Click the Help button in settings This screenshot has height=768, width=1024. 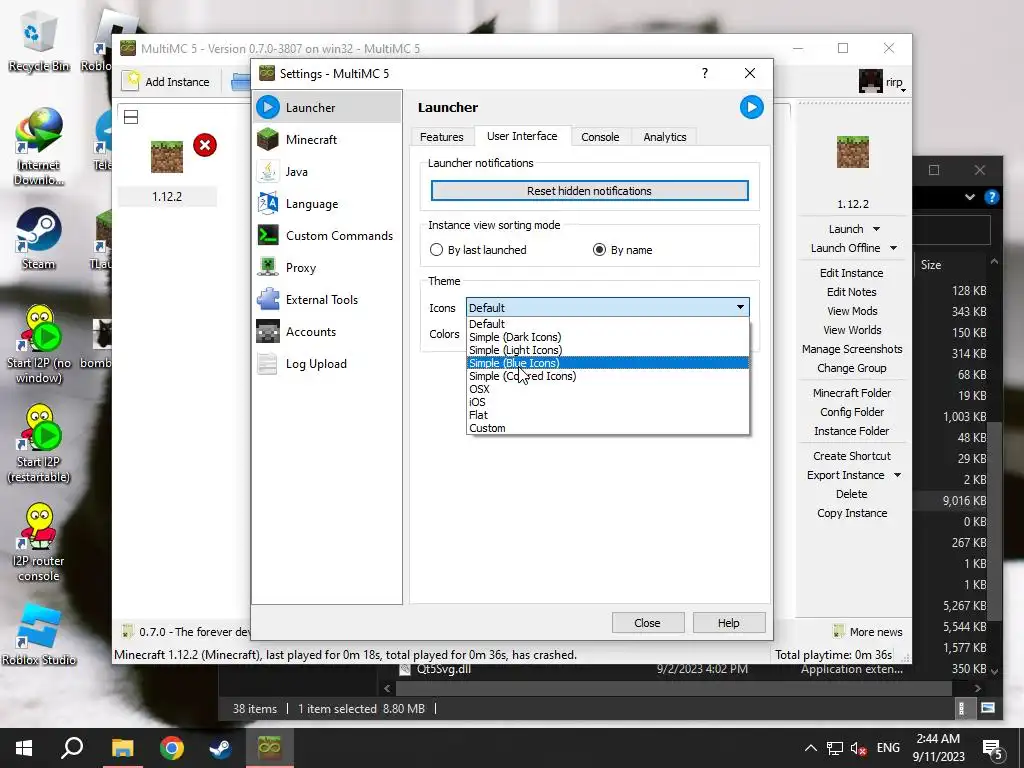tap(729, 623)
